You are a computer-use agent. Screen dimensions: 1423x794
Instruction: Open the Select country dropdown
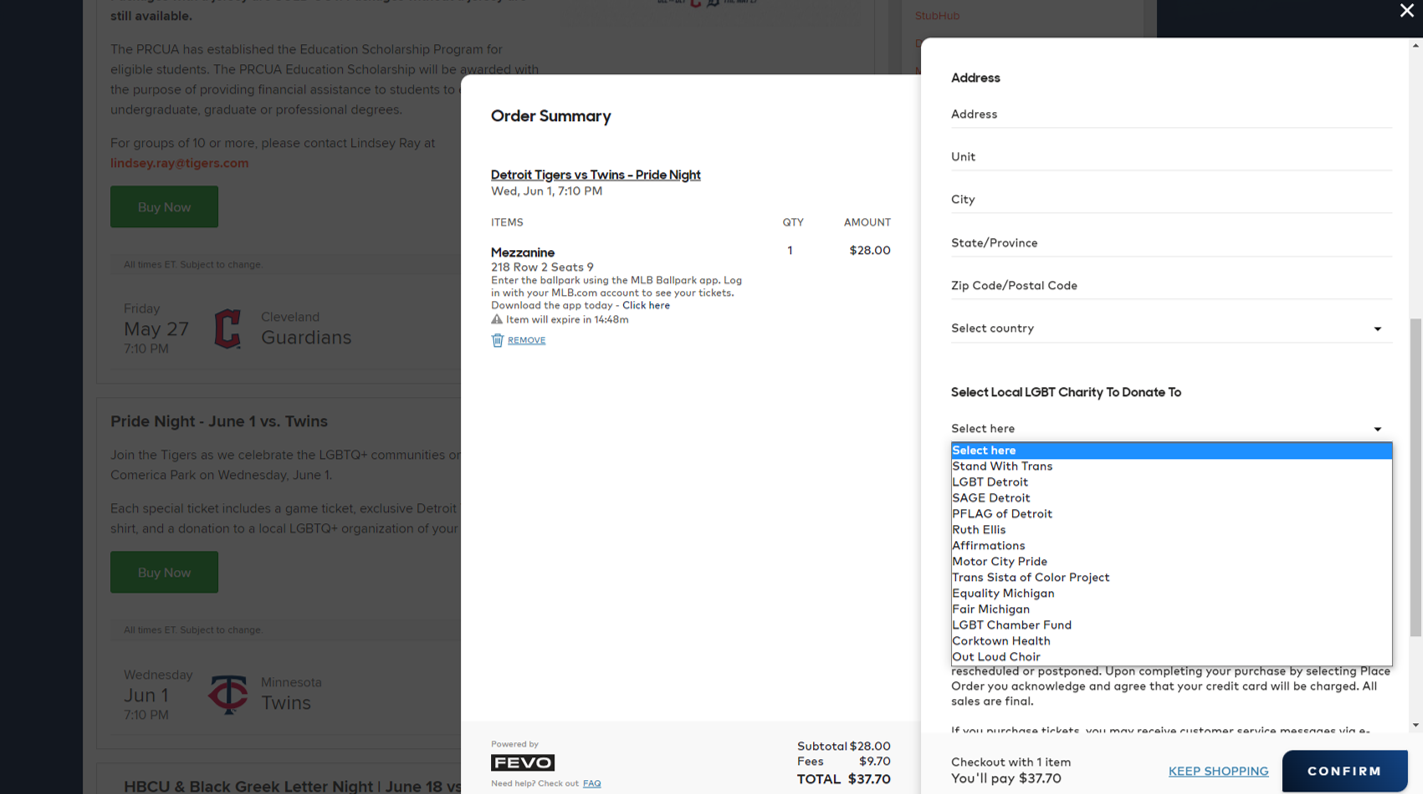1170,328
